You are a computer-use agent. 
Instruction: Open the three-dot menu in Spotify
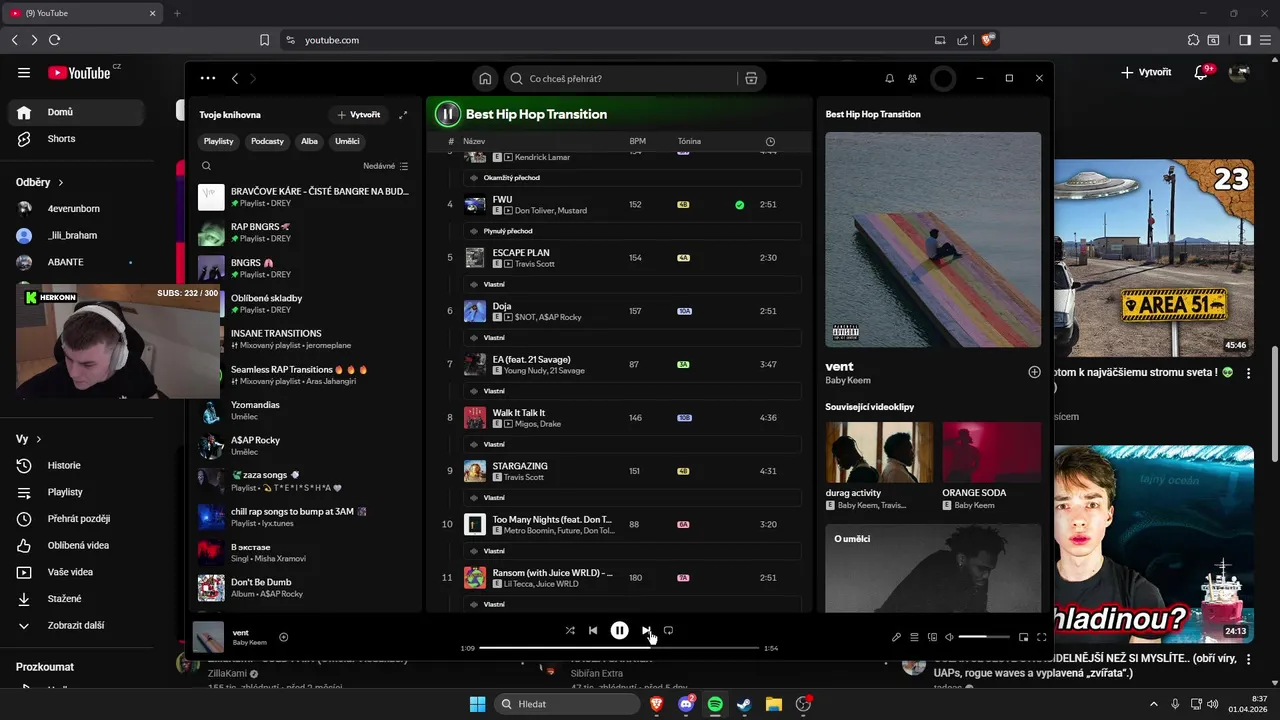(x=207, y=78)
